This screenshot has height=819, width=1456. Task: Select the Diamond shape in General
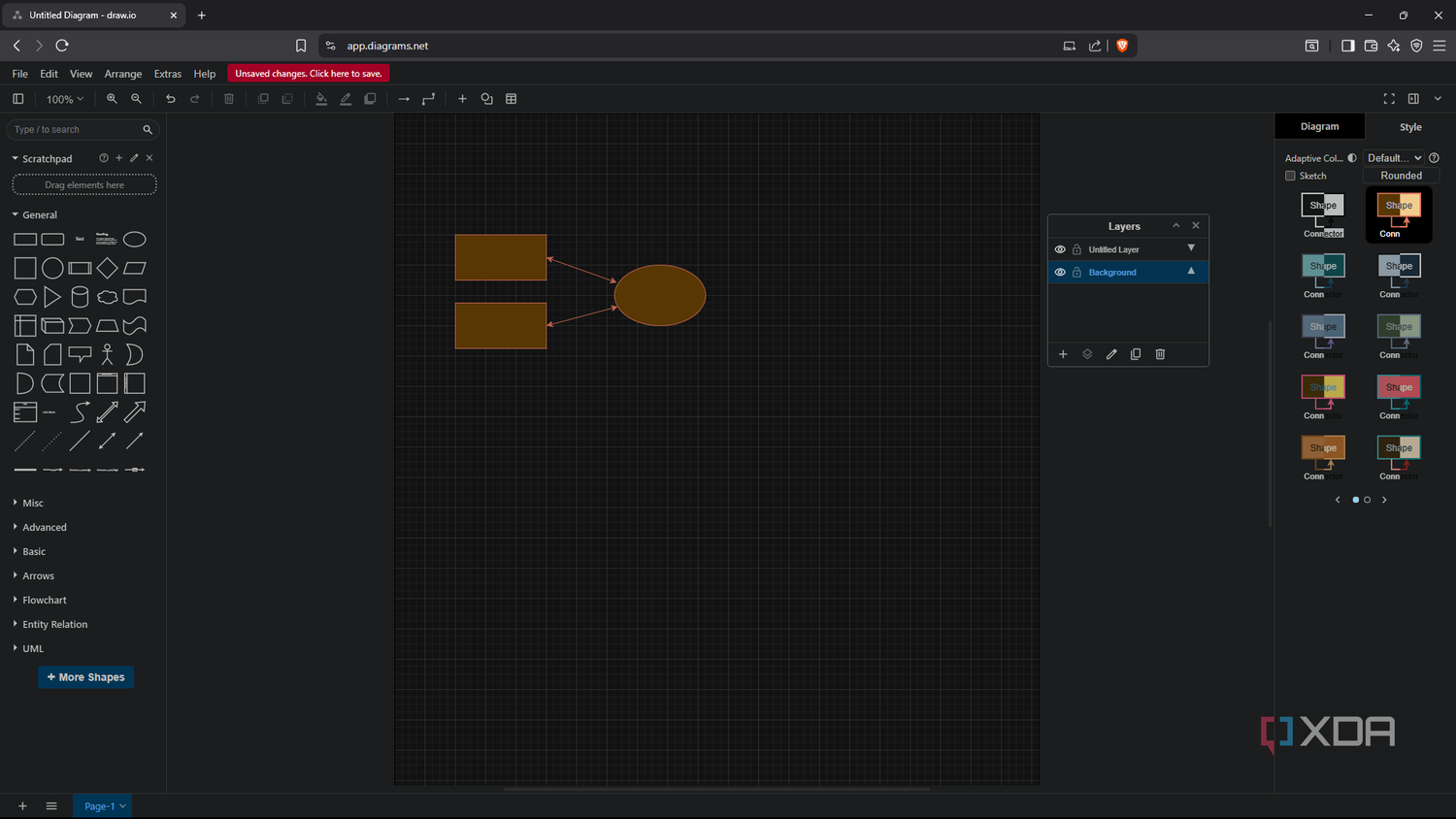click(x=107, y=268)
